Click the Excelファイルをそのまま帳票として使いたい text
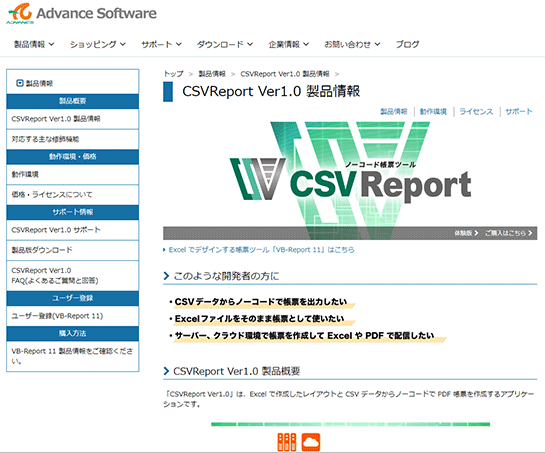Image resolution: width=545 pixels, height=453 pixels. (259, 318)
